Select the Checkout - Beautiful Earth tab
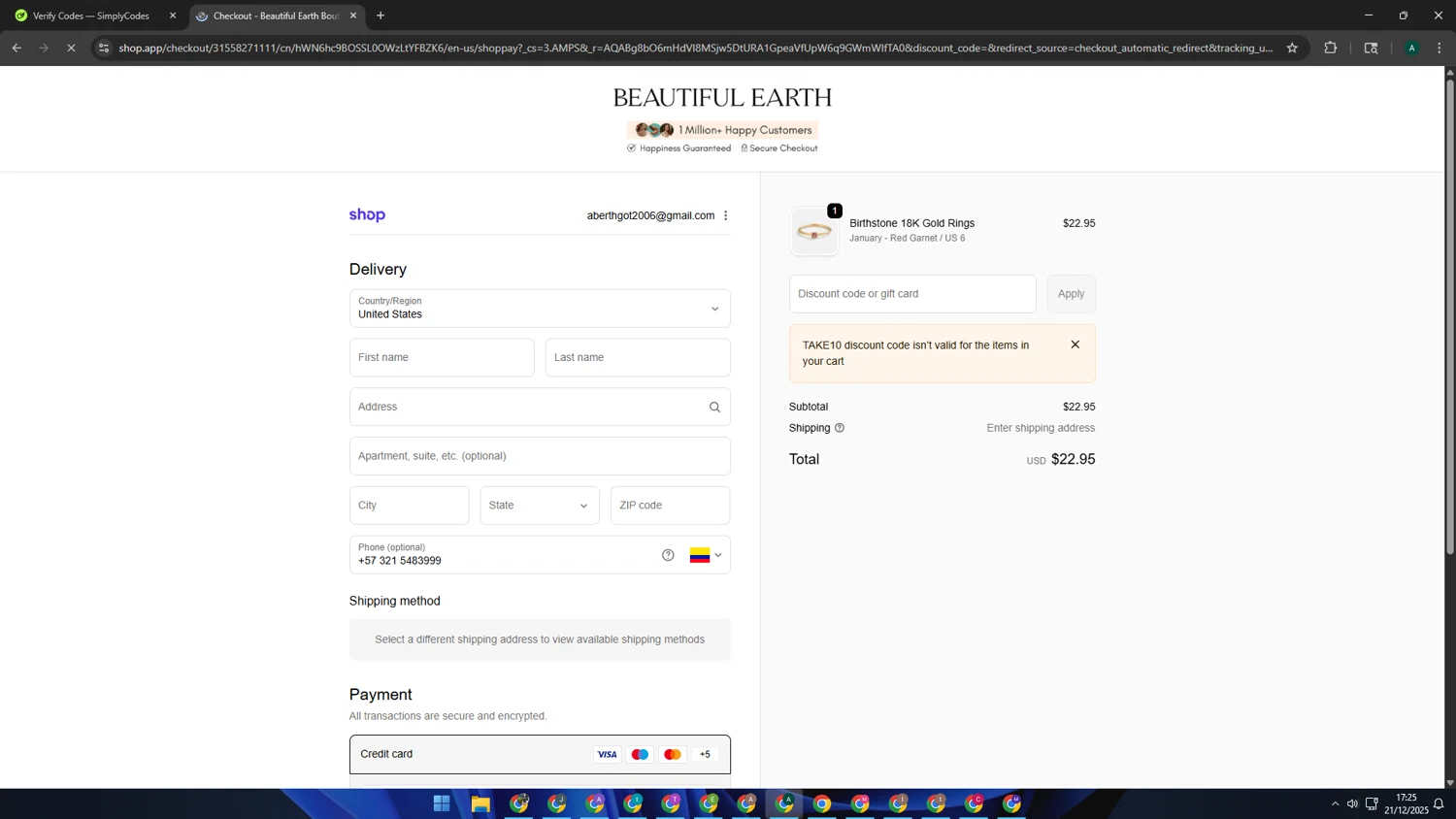 [276, 16]
